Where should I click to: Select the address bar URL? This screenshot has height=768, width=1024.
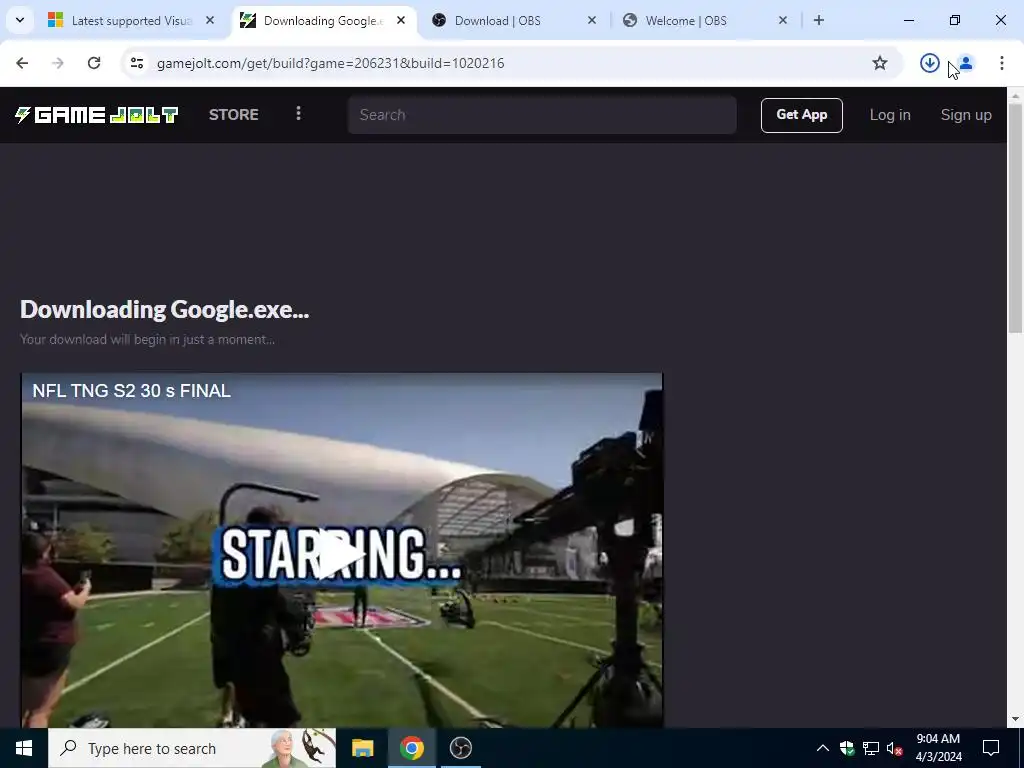(x=330, y=63)
